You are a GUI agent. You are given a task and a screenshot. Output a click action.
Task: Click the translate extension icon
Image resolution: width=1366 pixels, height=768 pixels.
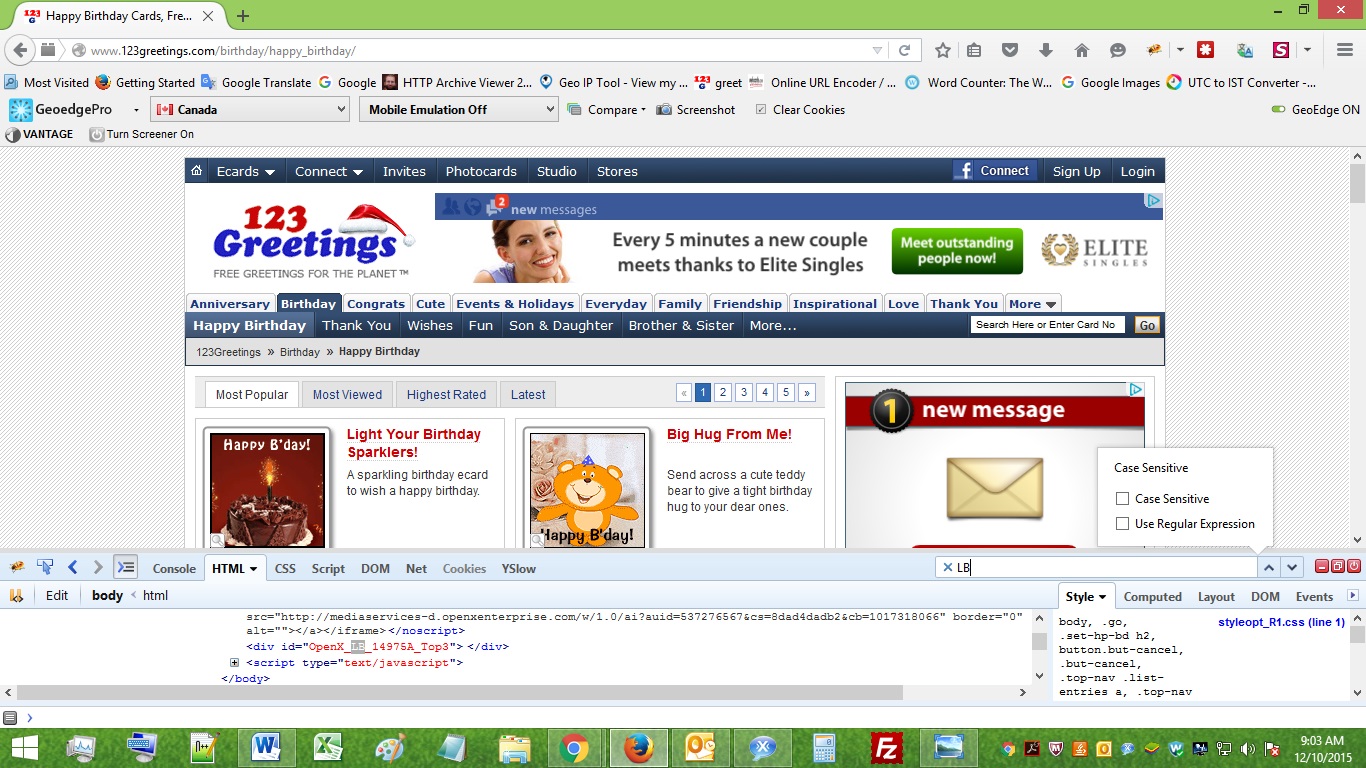pos(1245,50)
